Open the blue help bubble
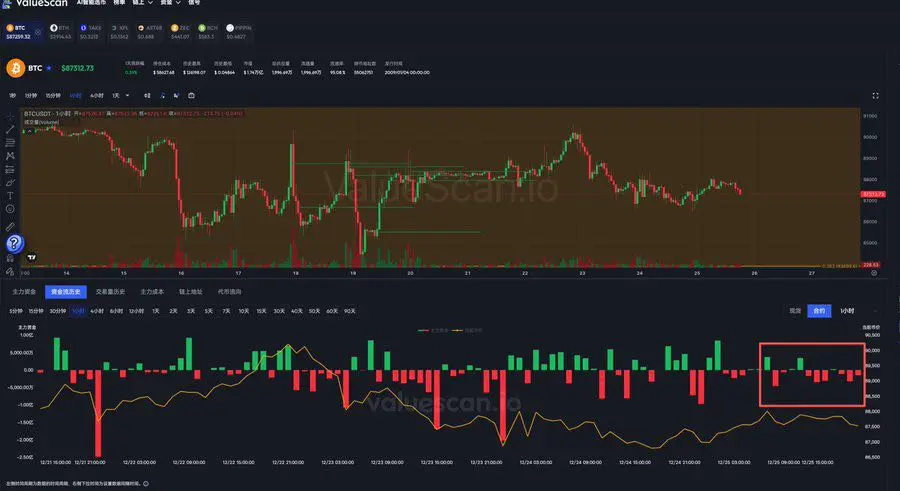Screen dimensions: 900x491 14,243
